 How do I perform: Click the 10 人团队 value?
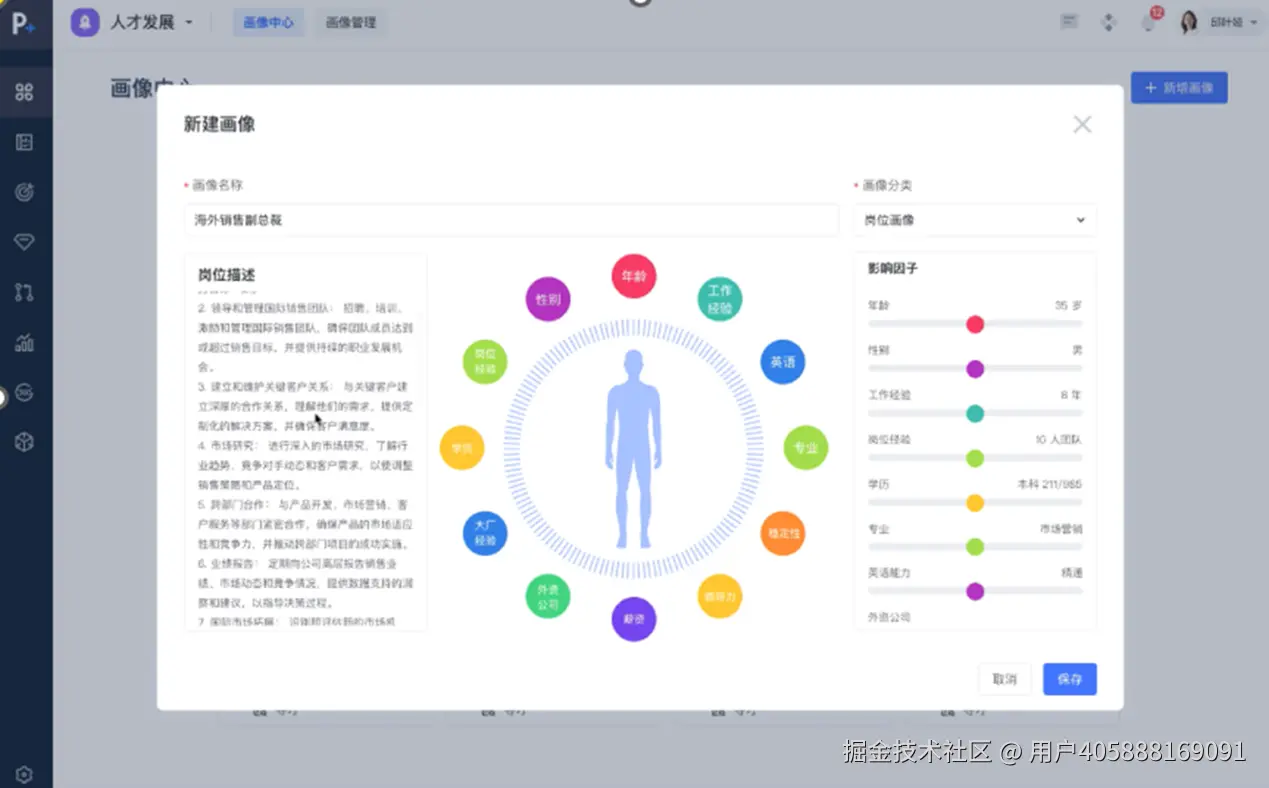pyautogui.click(x=1059, y=440)
